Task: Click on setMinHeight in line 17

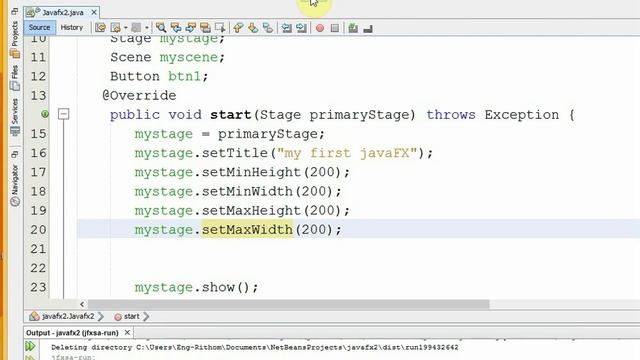Action: point(251,172)
